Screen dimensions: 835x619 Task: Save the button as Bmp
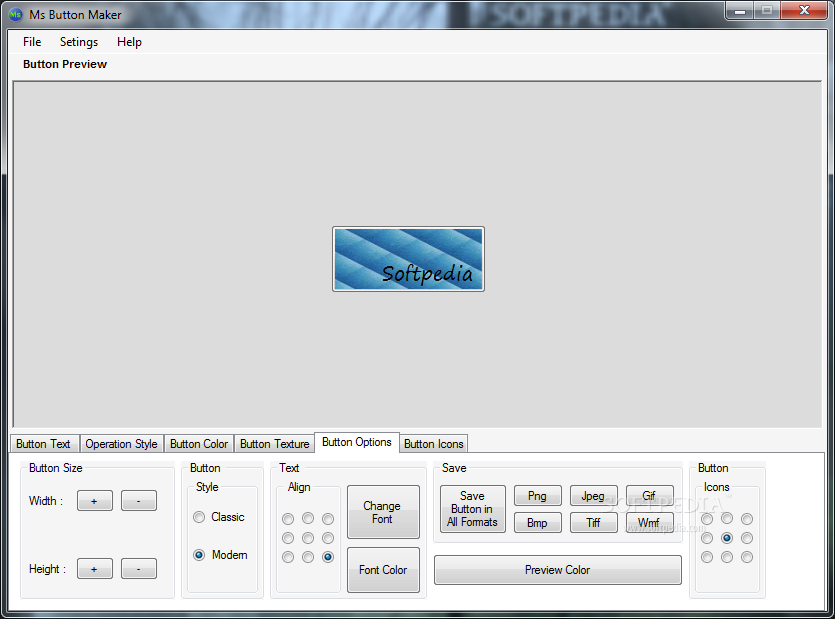click(538, 523)
